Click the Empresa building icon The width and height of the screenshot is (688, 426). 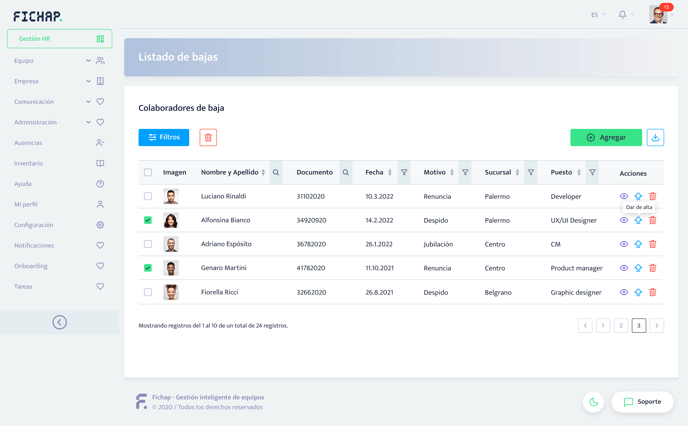pos(100,81)
